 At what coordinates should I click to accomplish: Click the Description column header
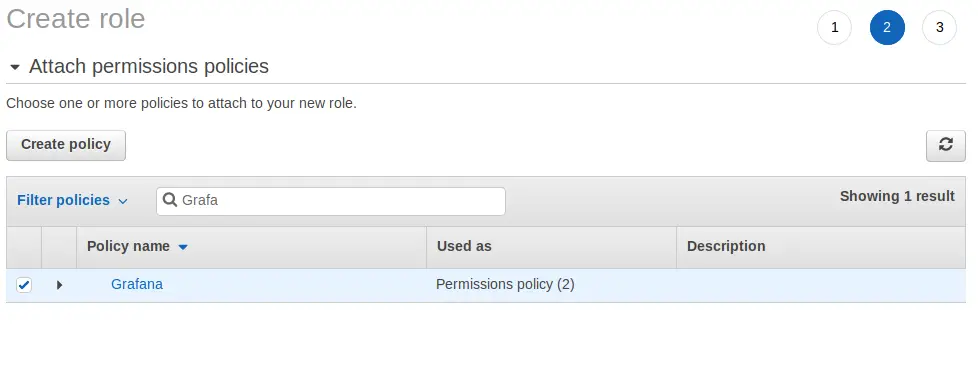(726, 246)
